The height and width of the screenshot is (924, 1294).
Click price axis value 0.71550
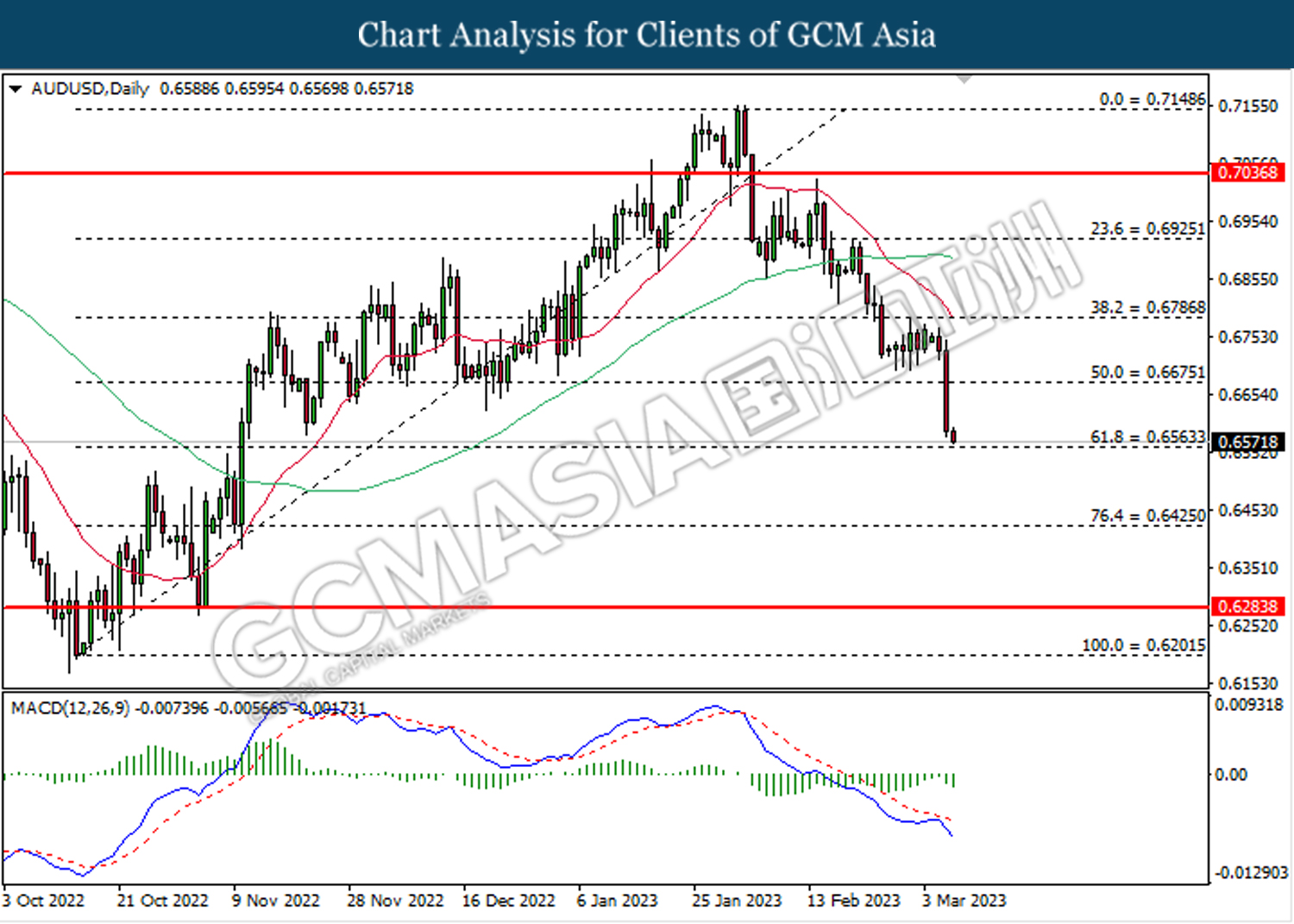(x=1247, y=106)
